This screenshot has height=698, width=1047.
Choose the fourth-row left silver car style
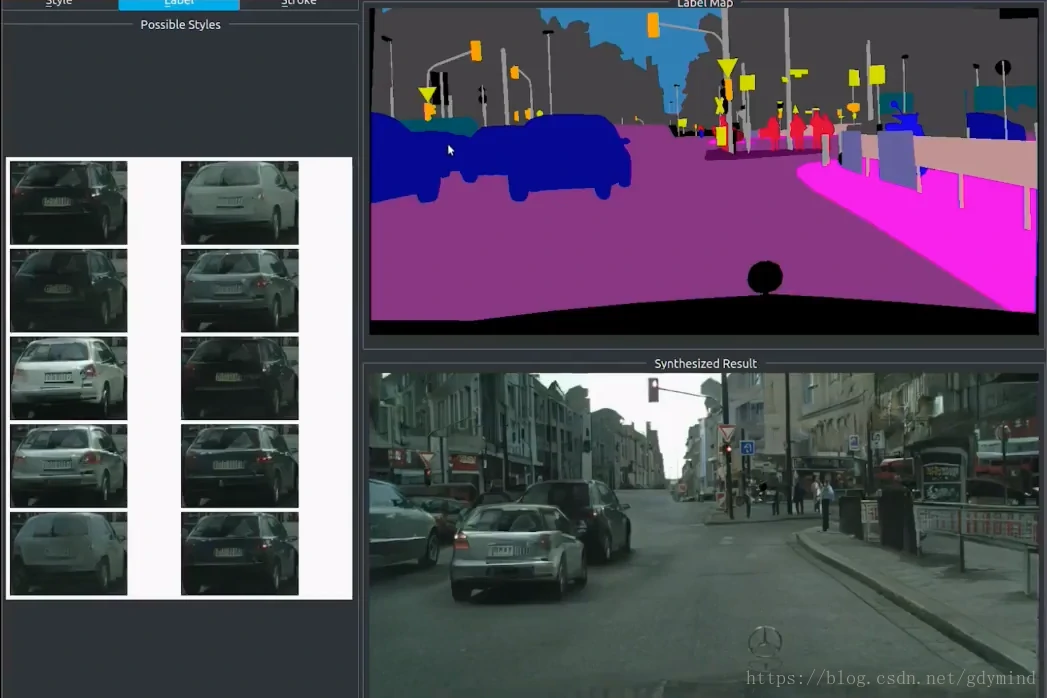pyautogui.click(x=68, y=466)
